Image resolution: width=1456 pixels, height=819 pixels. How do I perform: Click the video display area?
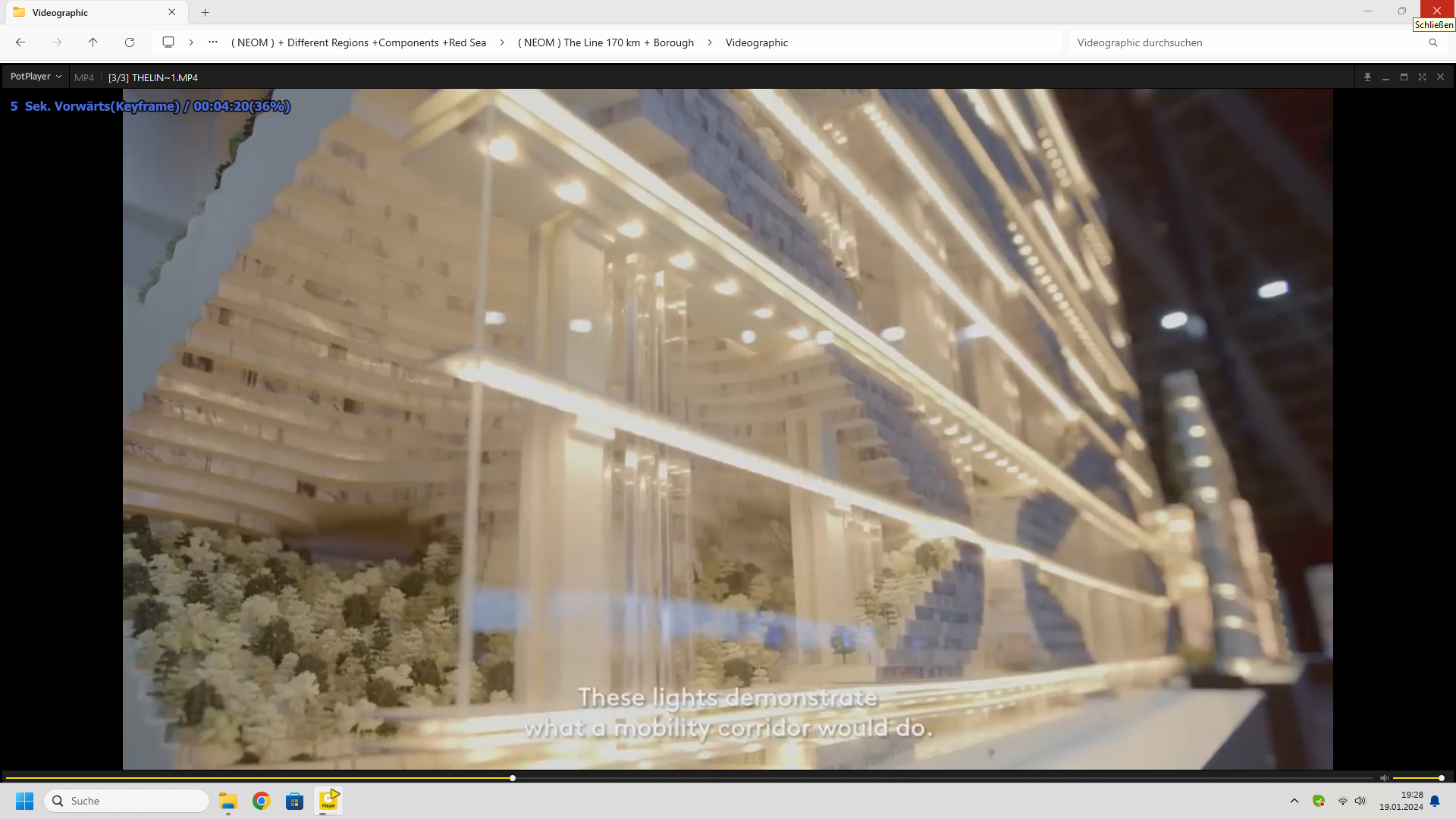click(x=727, y=429)
